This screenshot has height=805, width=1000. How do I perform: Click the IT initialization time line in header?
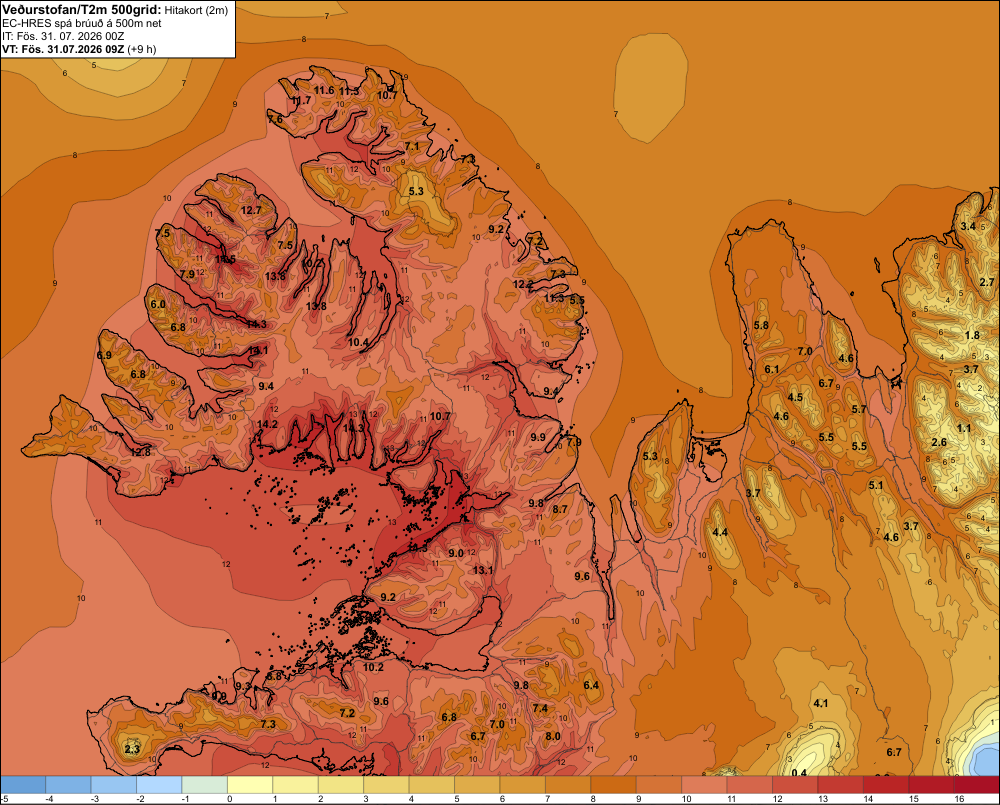63,36
